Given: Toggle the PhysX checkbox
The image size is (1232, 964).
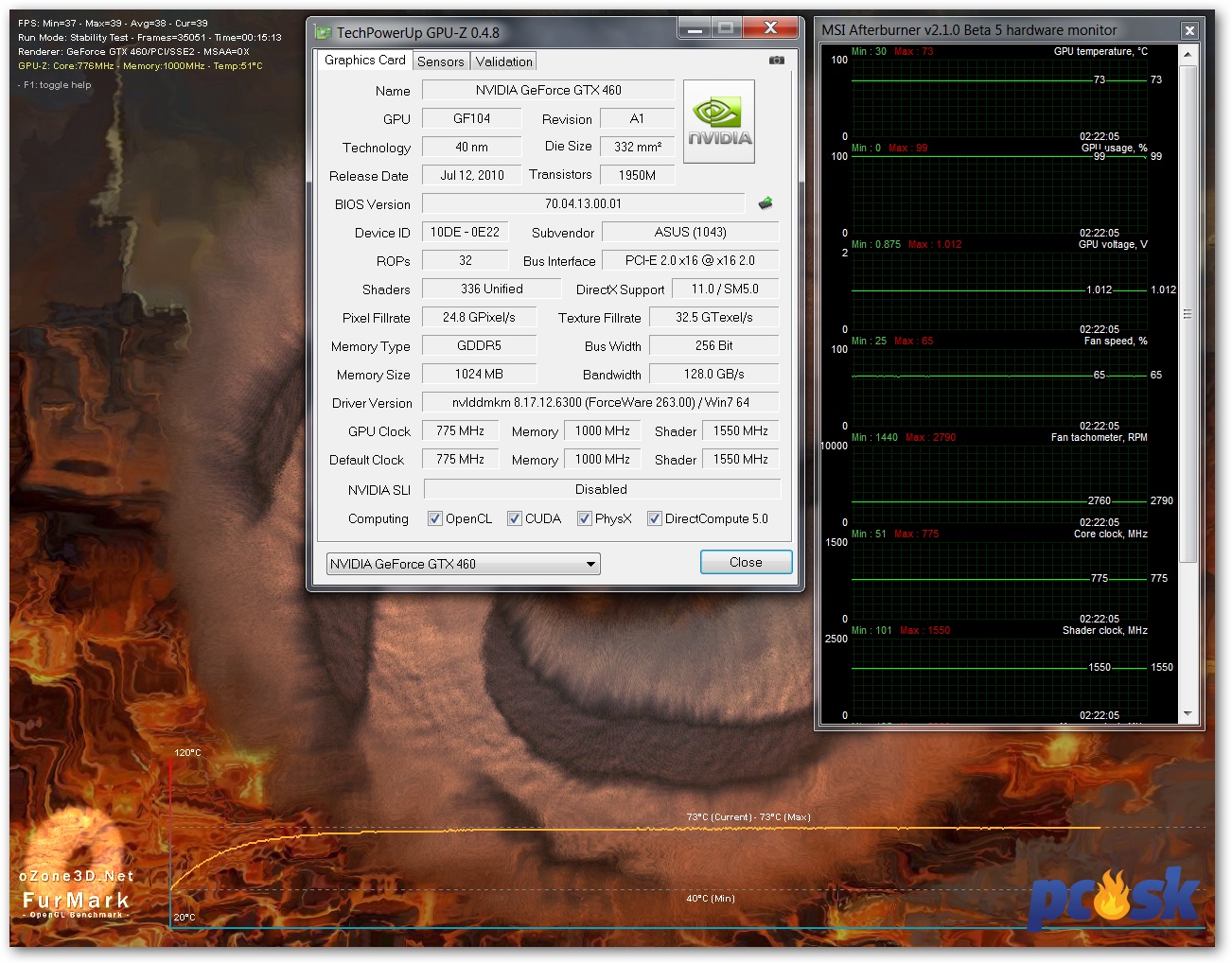Looking at the screenshot, I should tap(585, 518).
